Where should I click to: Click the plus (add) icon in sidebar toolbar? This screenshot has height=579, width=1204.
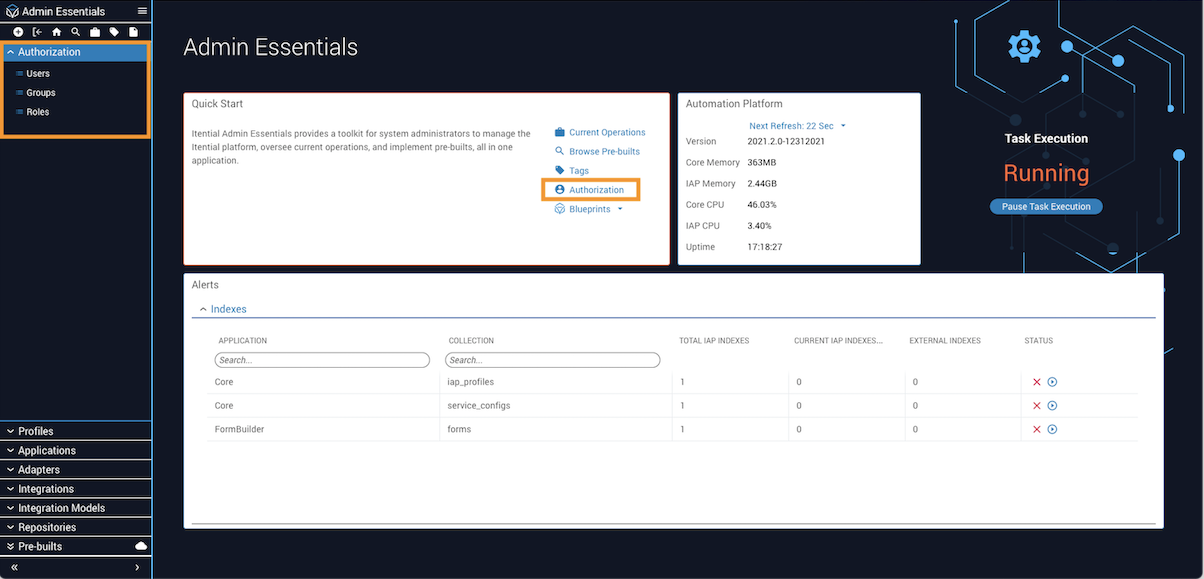pos(18,32)
